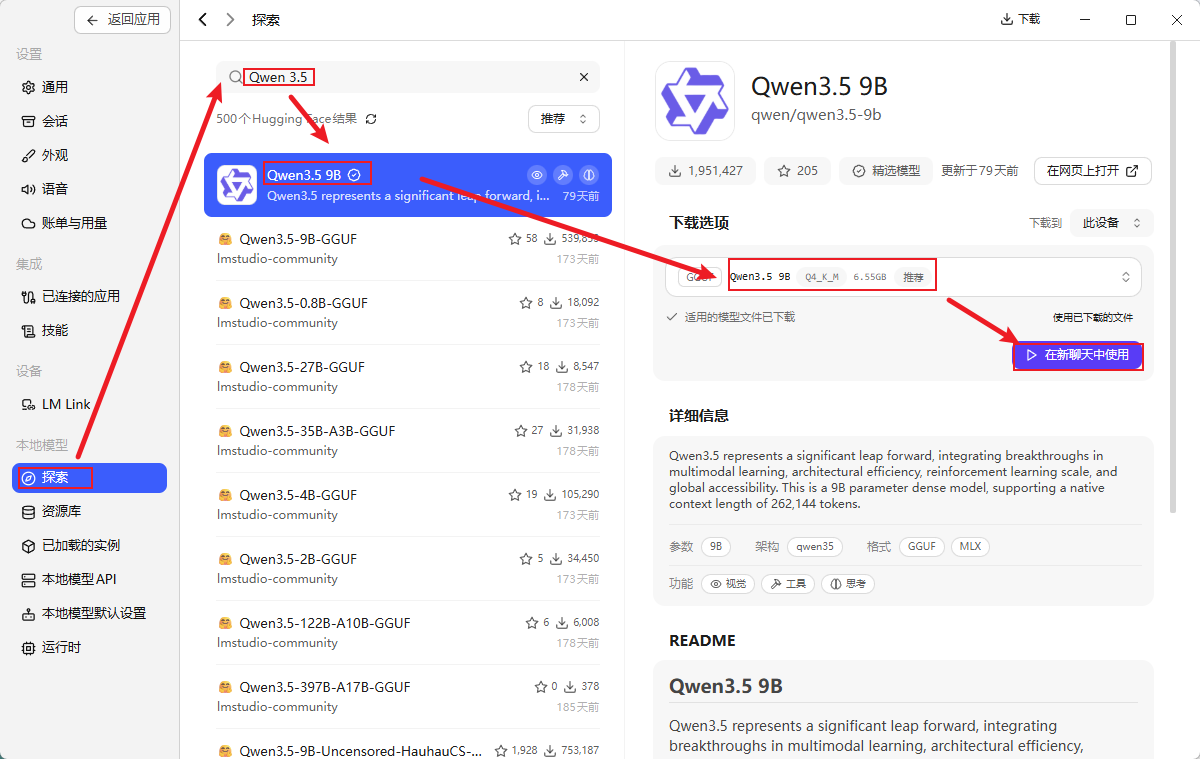Viewport: 1200px width, 759px height.
Task: Click the 视觉 capability tag
Action: coord(728,584)
